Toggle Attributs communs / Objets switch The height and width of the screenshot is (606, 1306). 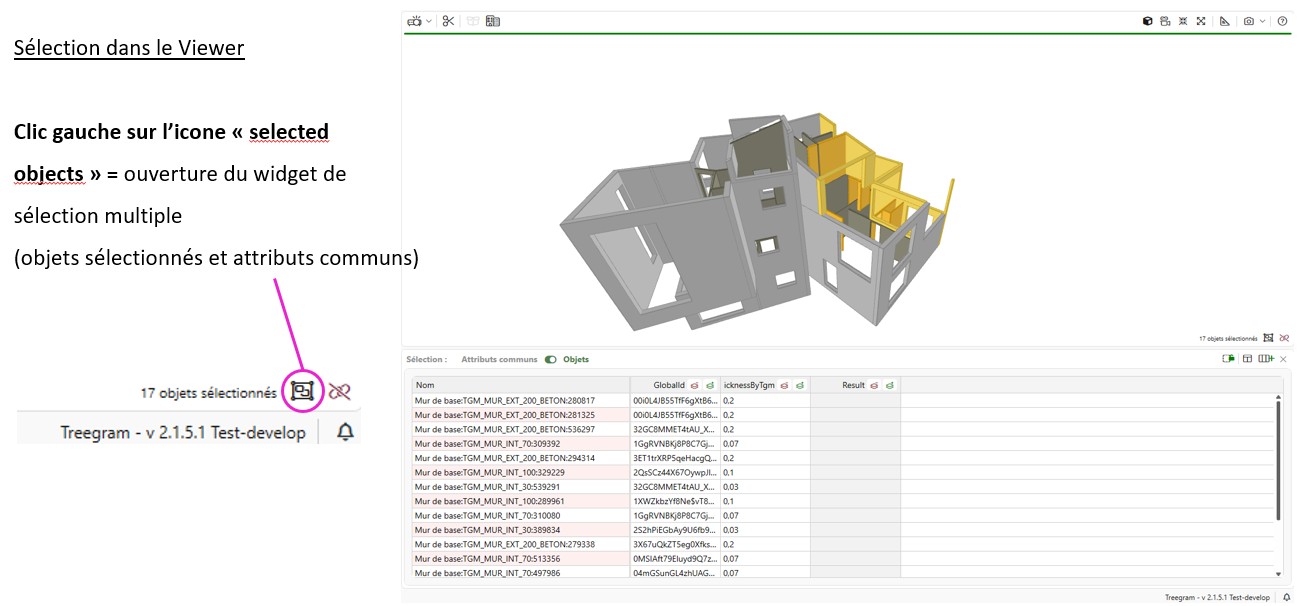[x=551, y=359]
